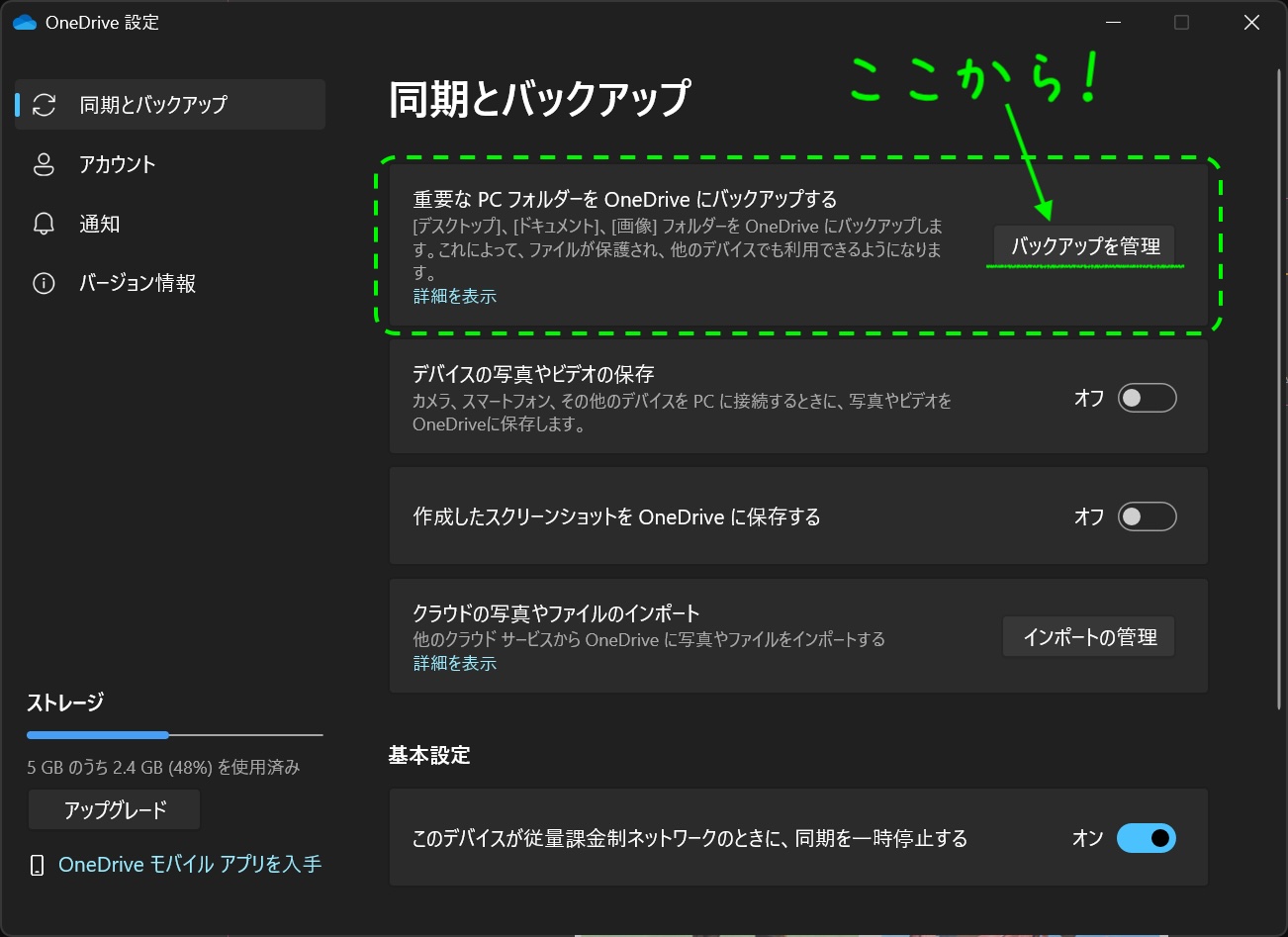Click the account person icon

[44, 164]
